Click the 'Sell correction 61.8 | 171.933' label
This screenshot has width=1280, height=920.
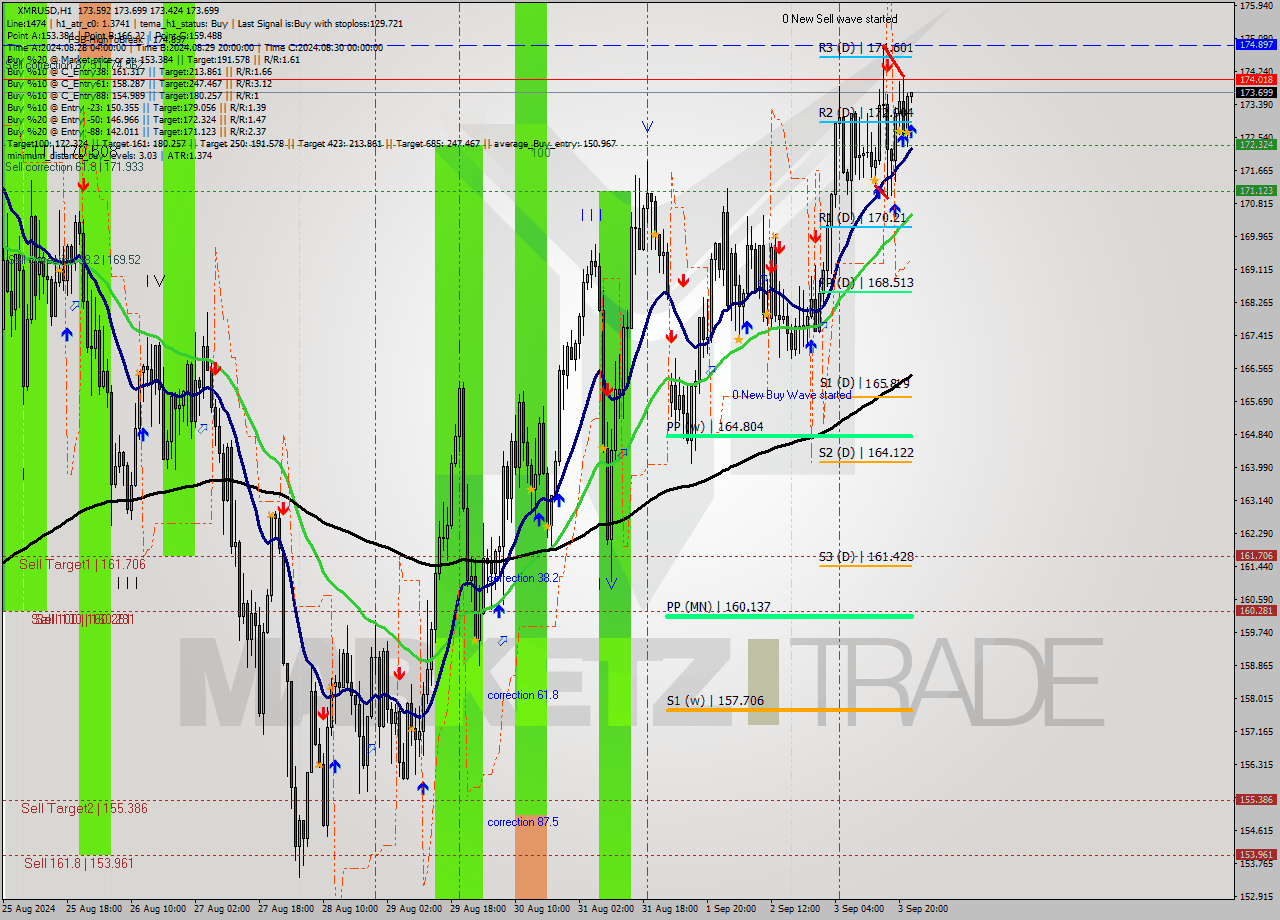pyautogui.click(x=74, y=166)
